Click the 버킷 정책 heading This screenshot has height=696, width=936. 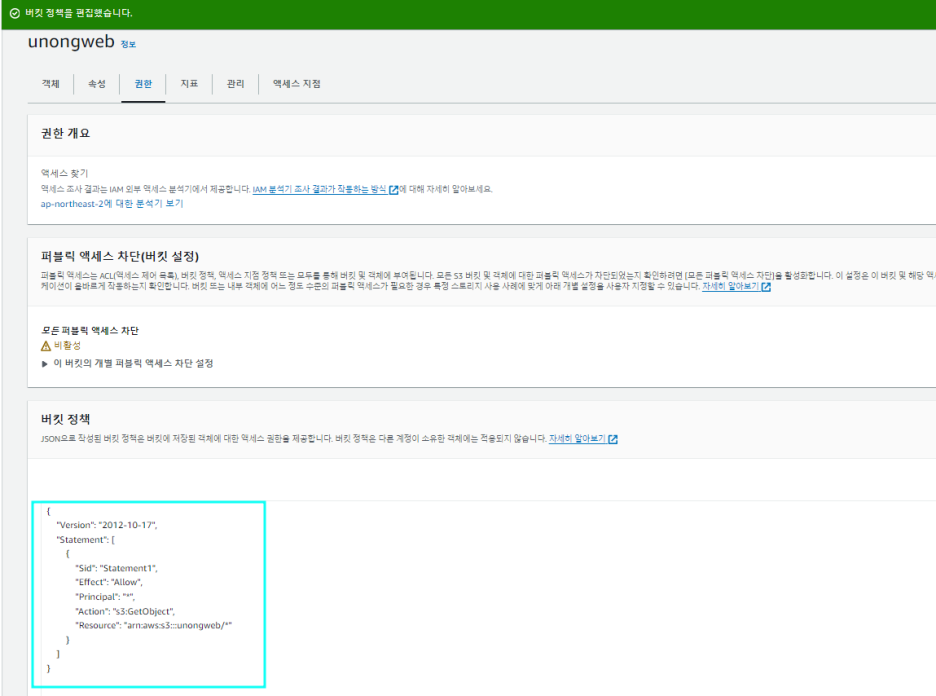tap(65, 419)
